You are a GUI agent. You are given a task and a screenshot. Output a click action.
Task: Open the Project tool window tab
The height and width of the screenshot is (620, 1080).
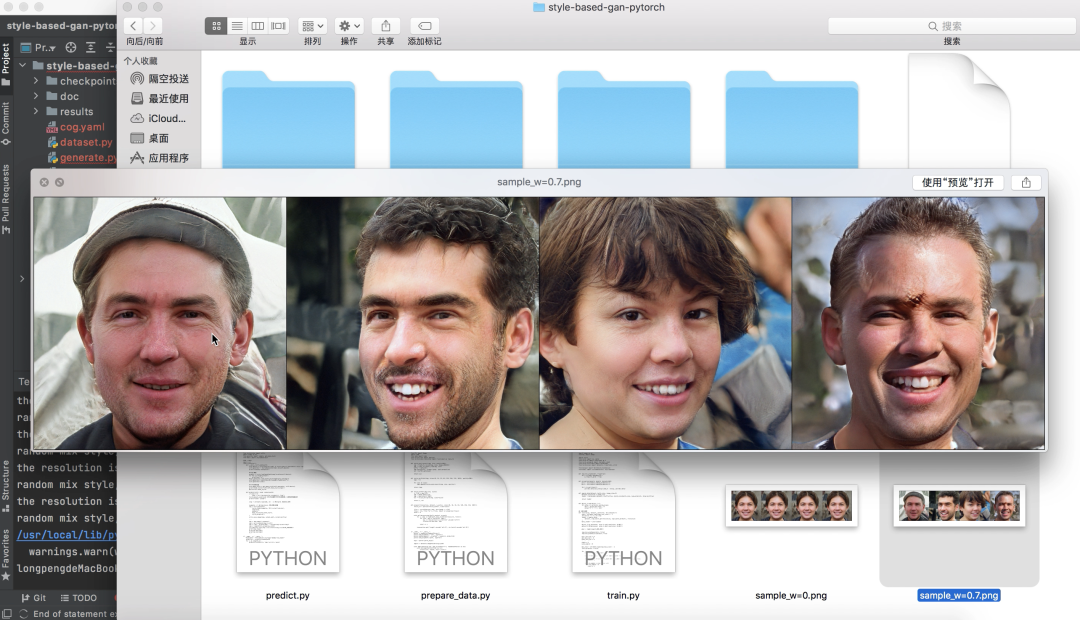(x=6, y=64)
